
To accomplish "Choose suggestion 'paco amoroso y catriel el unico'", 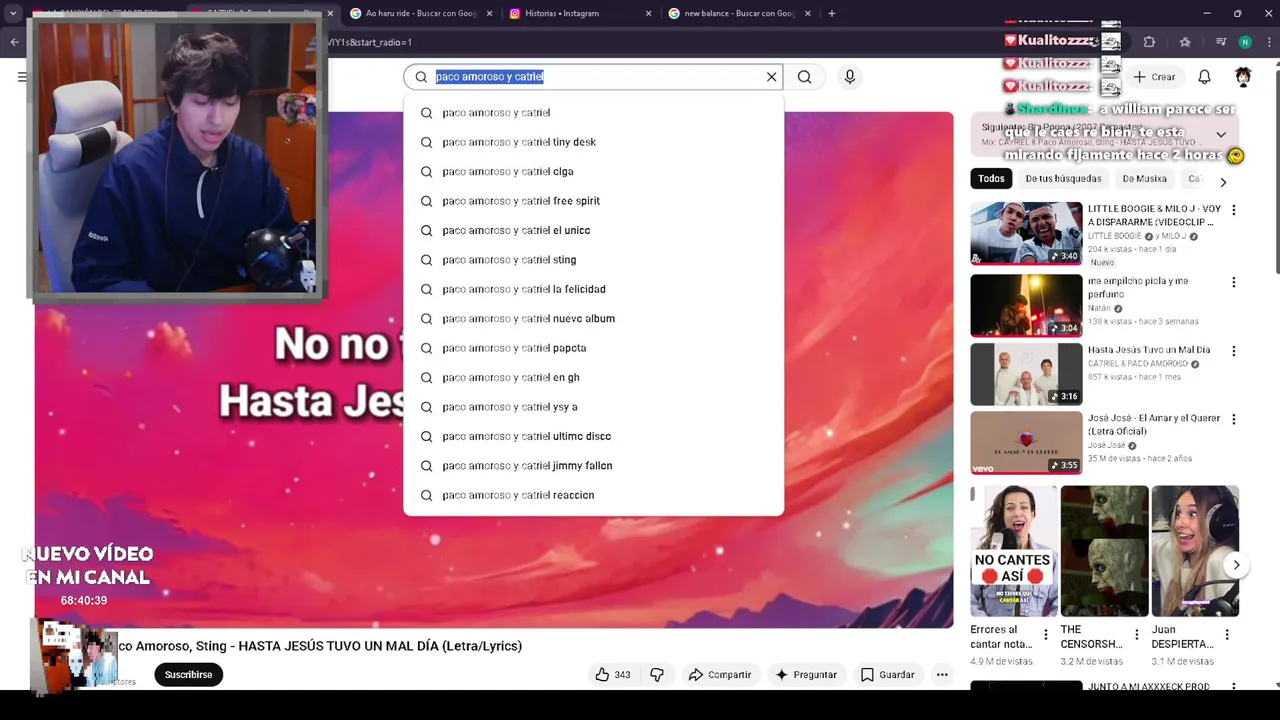I will point(593,230).
